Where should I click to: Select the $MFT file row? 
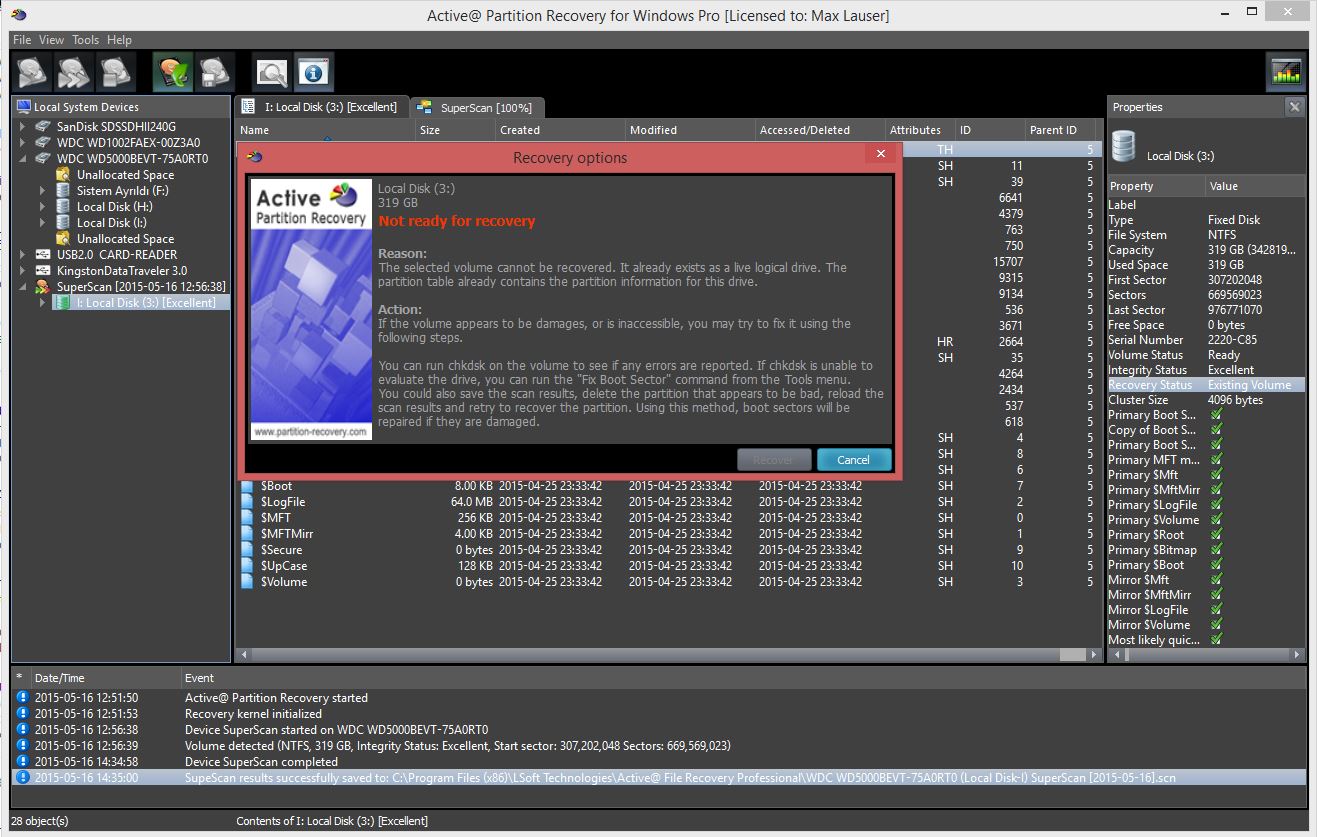[x=669, y=518]
